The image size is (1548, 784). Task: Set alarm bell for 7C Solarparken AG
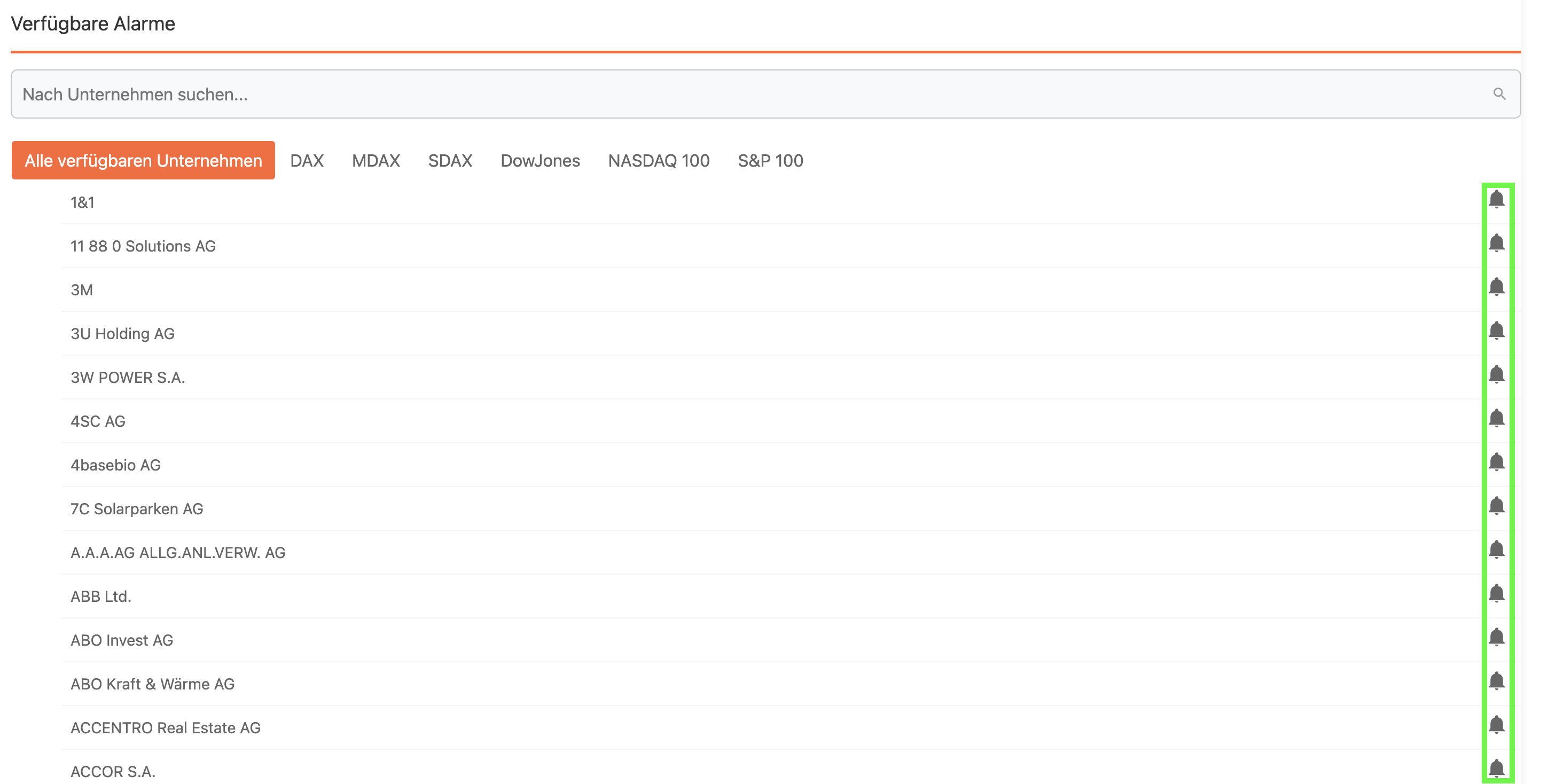[1496, 506]
